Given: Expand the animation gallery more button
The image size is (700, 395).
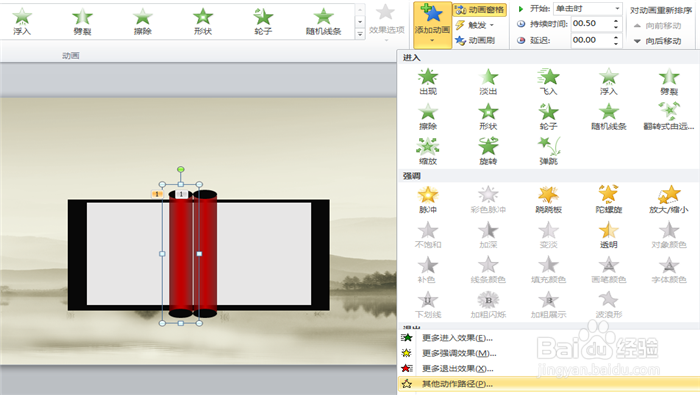Looking at the screenshot, I should click(360, 34).
